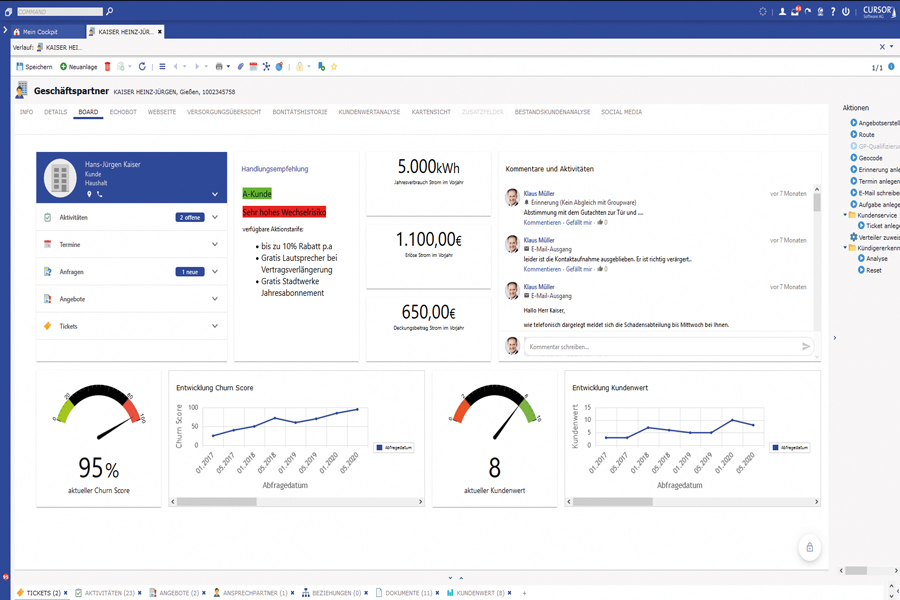
Task: Click the printer icon in toolbar
Action: click(x=219, y=67)
